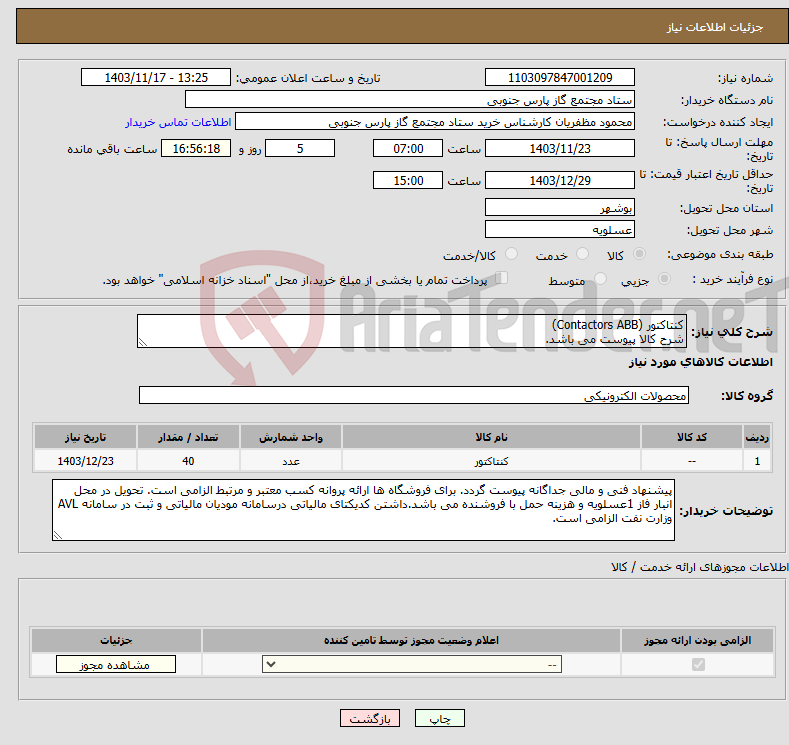Click the اطلاعات کالاهای مورد نیاز heading
Viewport: 789px width, 745px height.
point(700,362)
